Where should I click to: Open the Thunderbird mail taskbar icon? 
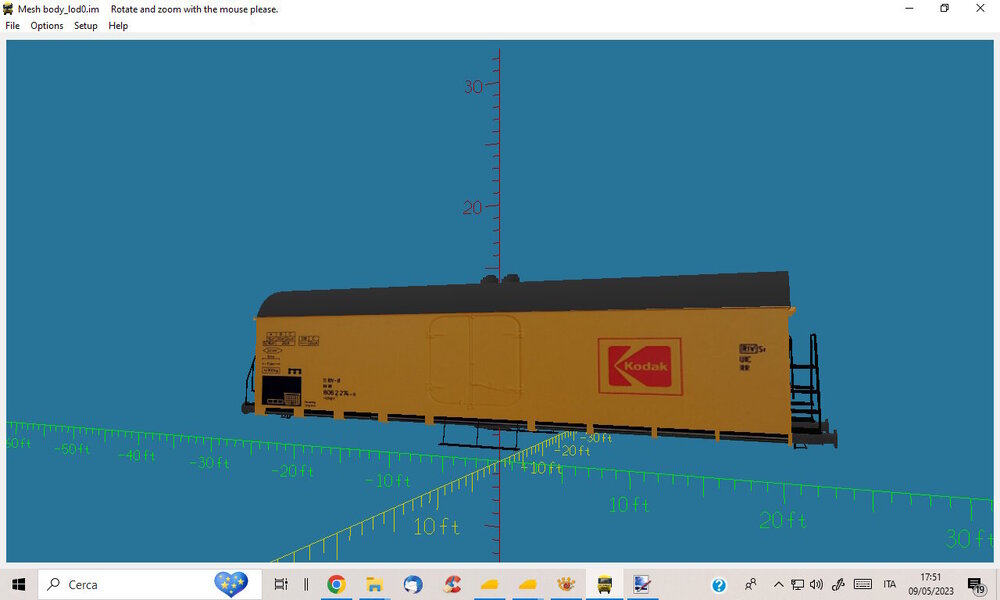pyautogui.click(x=413, y=584)
